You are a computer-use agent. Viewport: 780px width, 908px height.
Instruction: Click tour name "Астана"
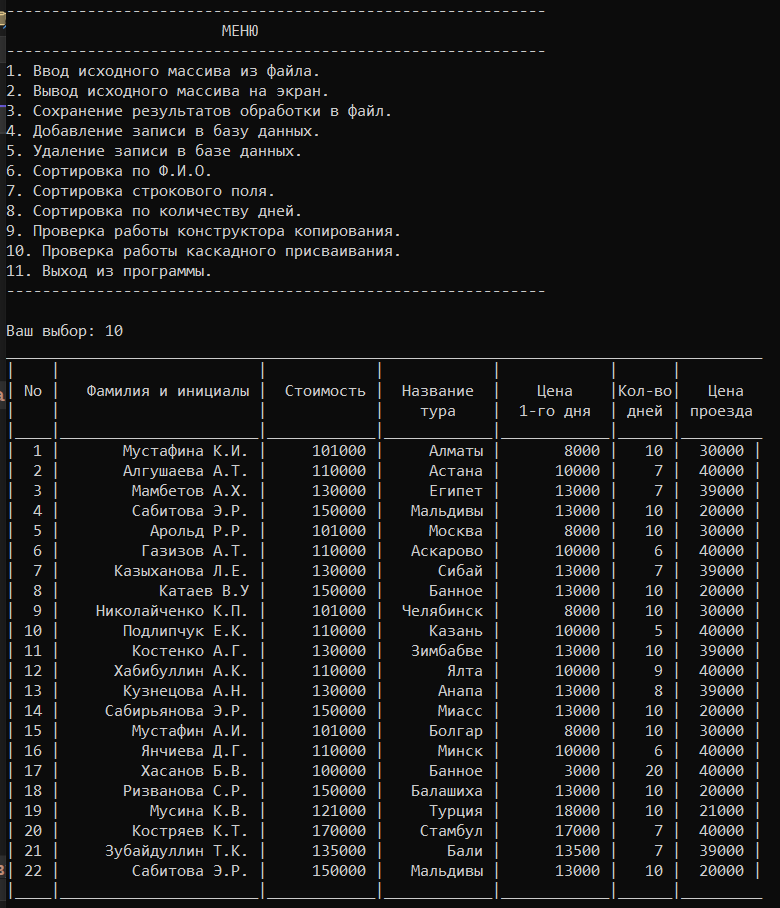[x=456, y=471]
